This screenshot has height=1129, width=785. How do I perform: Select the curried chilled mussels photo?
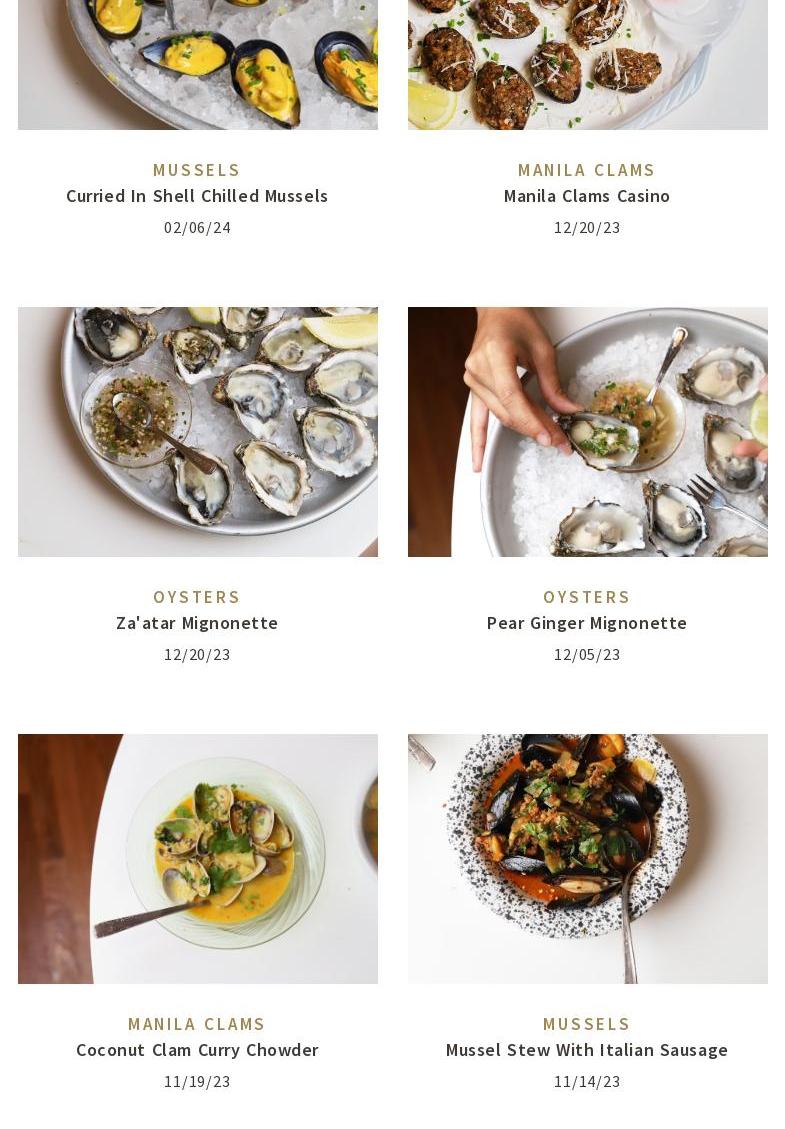[197, 65]
